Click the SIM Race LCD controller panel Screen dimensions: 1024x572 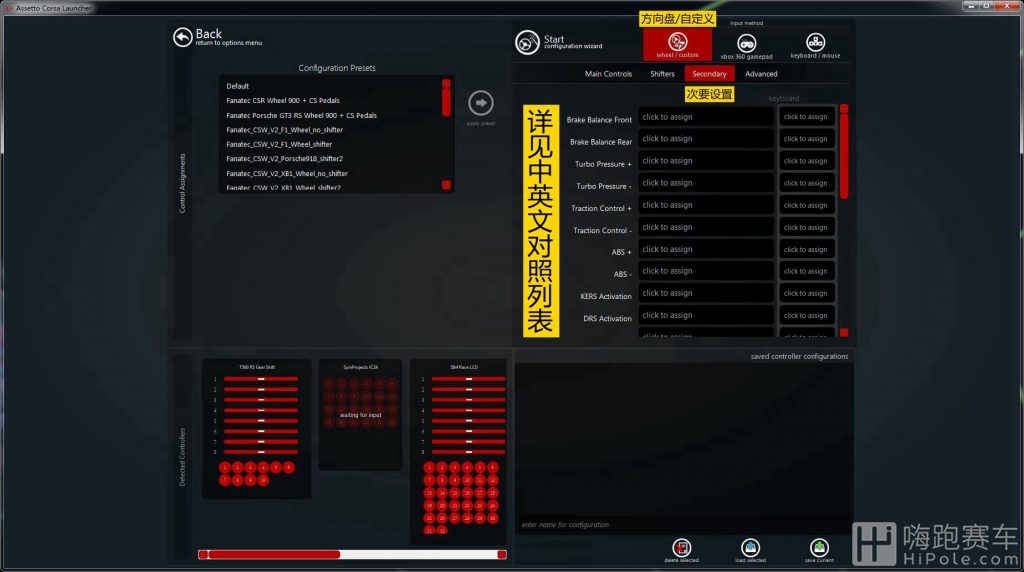pos(458,451)
